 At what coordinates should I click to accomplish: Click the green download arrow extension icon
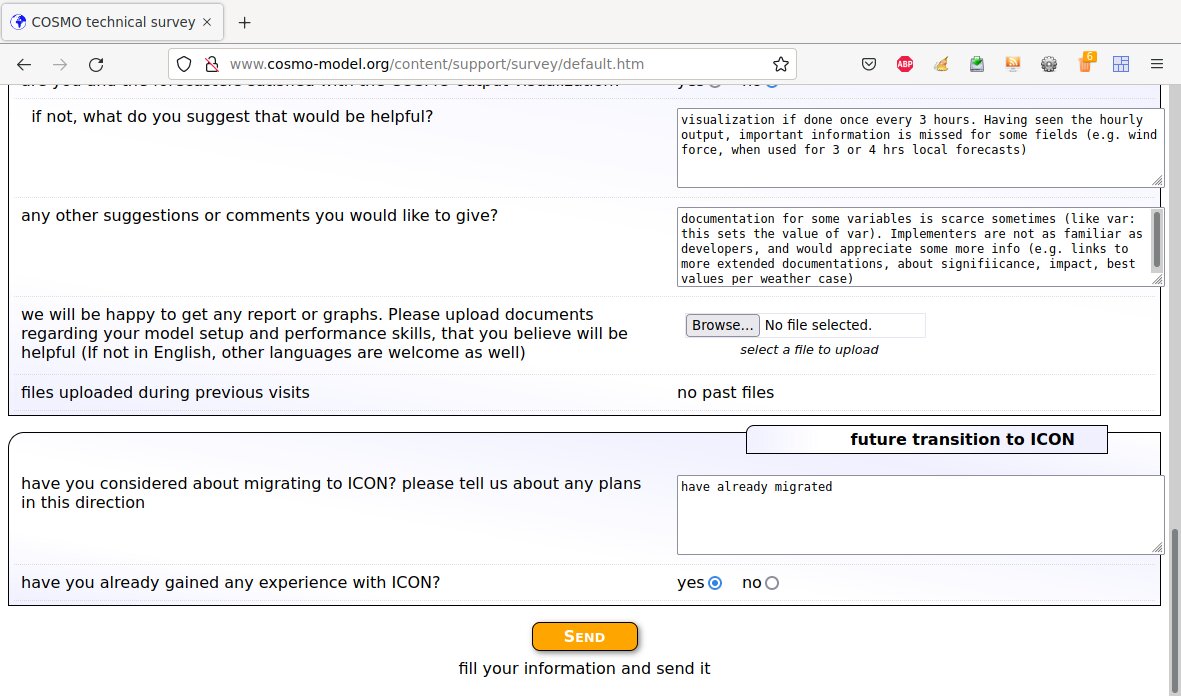coord(977,64)
